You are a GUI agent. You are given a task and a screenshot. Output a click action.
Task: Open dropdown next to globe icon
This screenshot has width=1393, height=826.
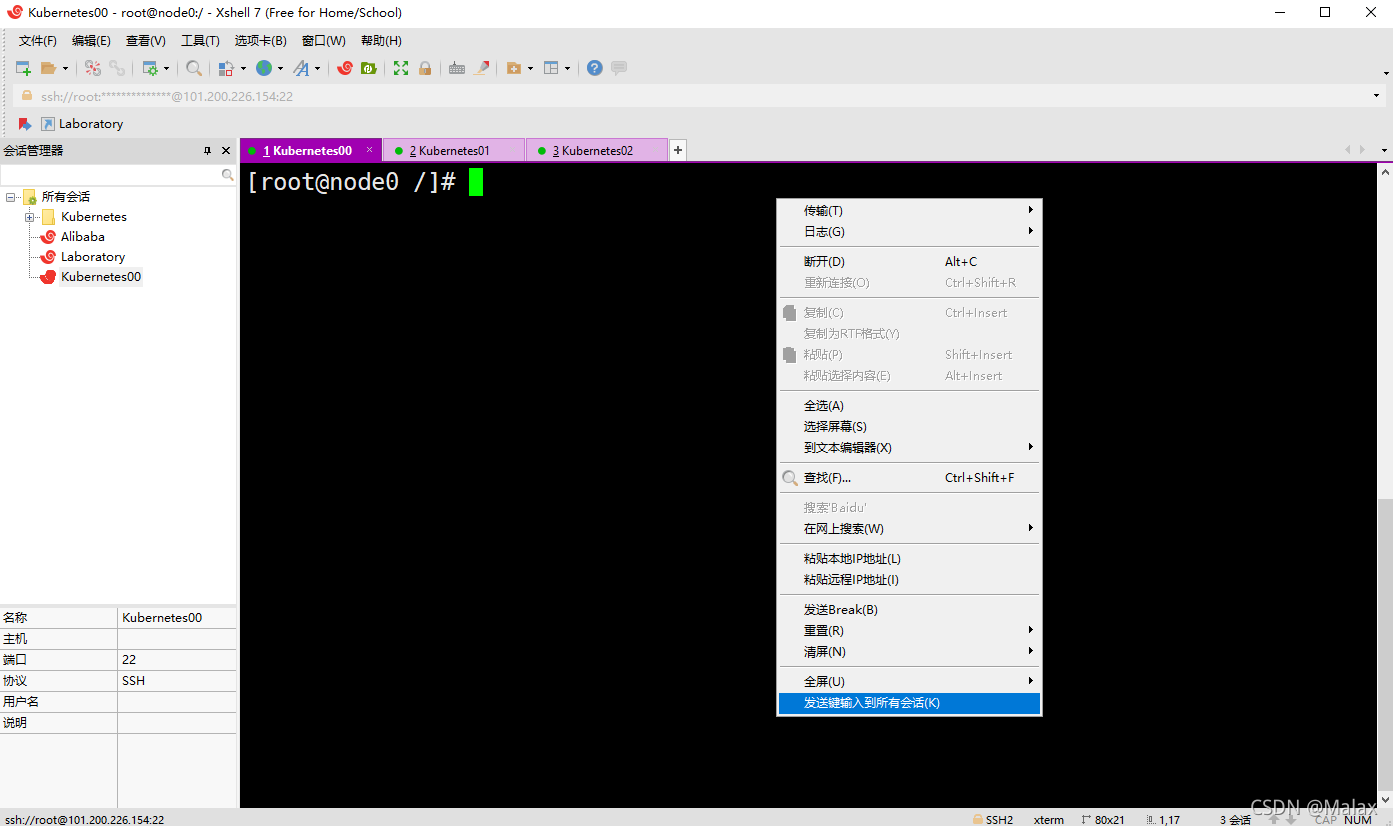click(x=280, y=68)
